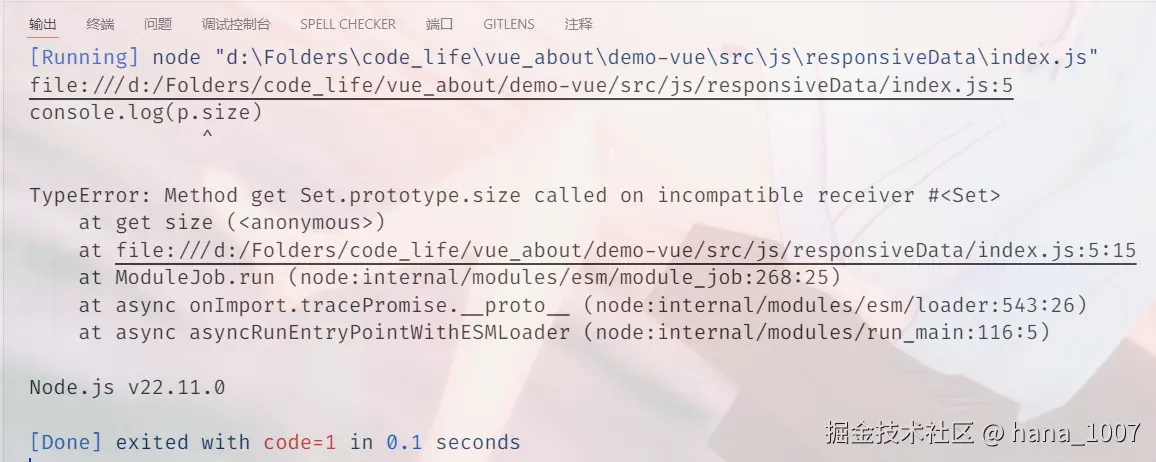The height and width of the screenshot is (462, 1156).
Task: Open the GITLENS tab
Action: tap(508, 24)
